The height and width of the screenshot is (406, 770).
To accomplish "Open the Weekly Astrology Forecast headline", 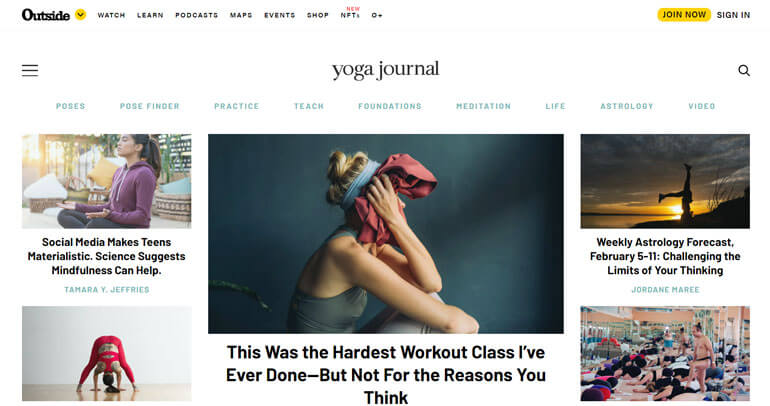I will click(665, 256).
